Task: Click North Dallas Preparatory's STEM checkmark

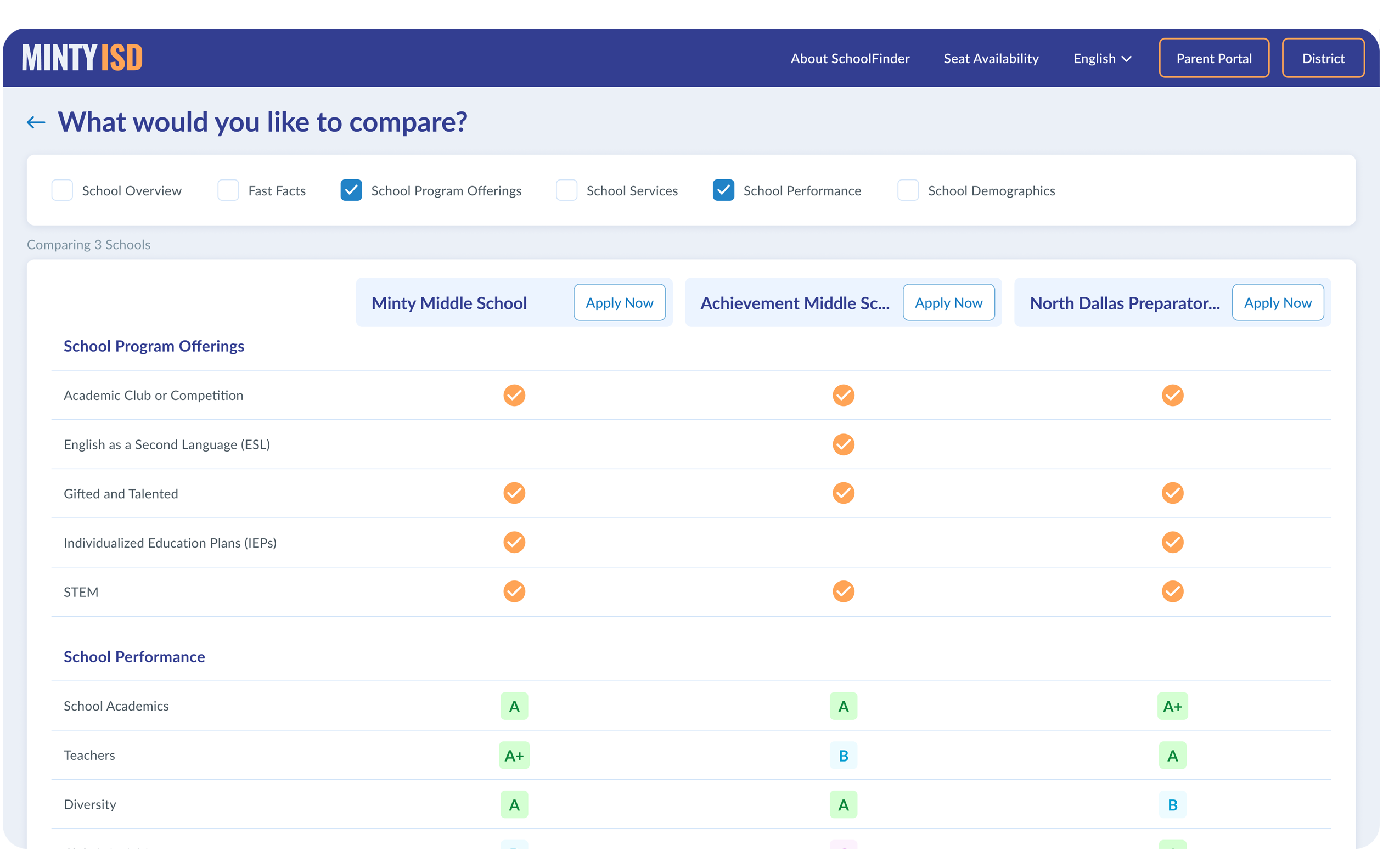Action: pos(1172,591)
